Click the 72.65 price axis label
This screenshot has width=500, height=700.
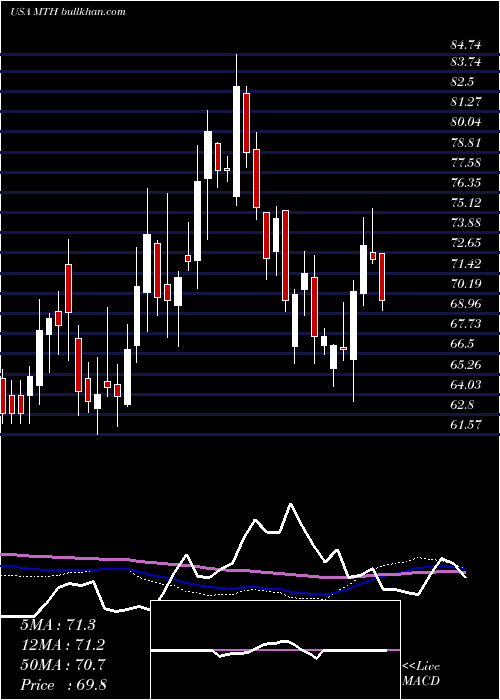point(466,243)
